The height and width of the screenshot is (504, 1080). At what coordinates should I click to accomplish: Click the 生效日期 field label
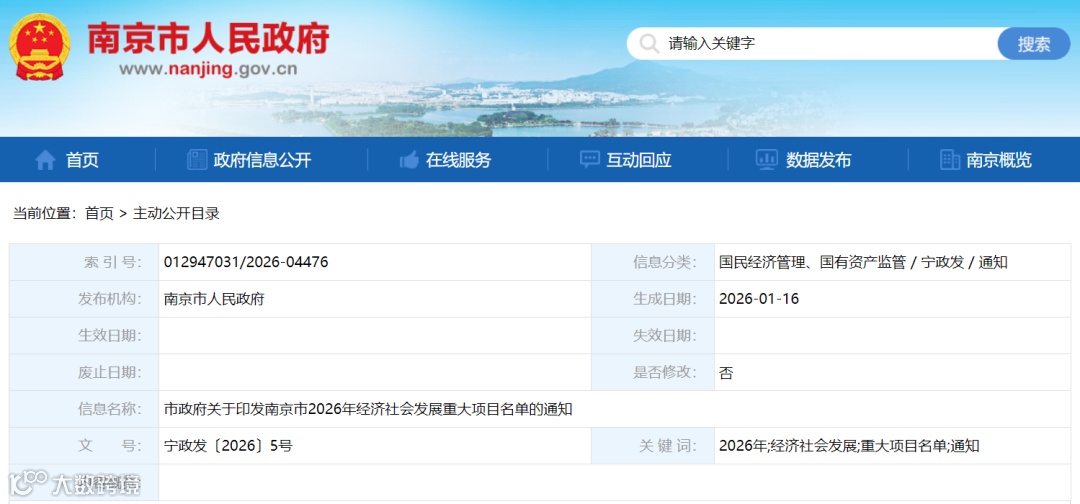click(x=110, y=336)
